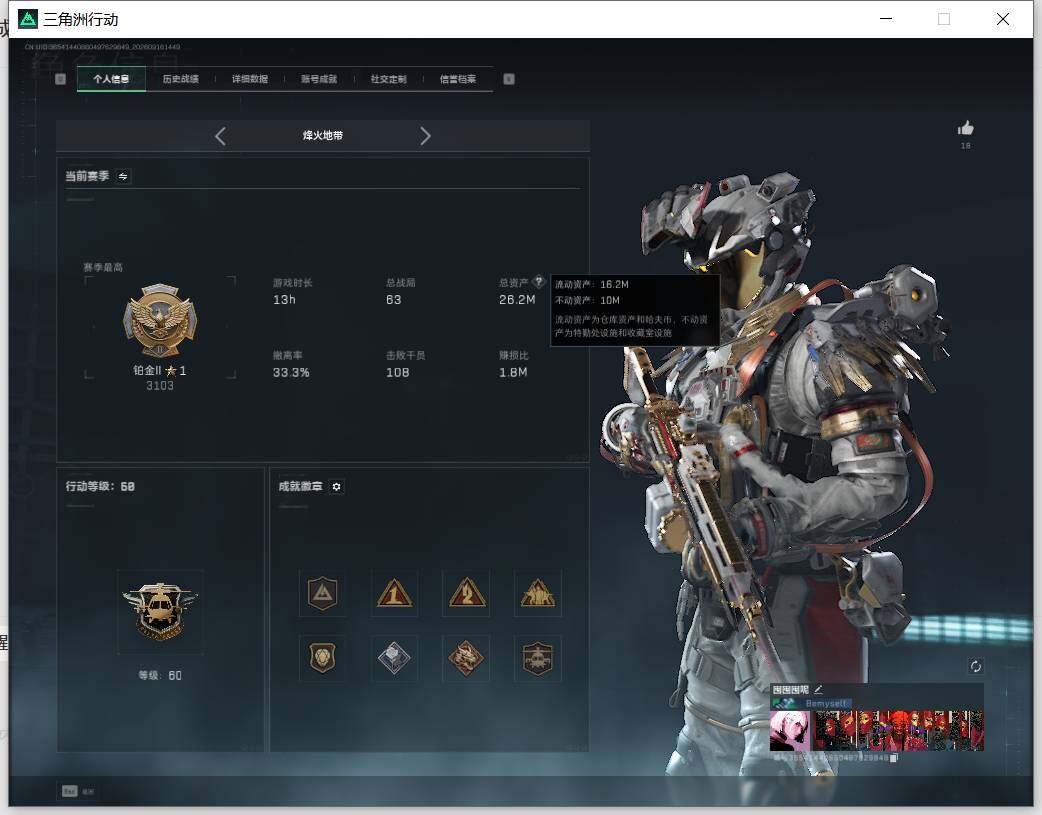Click the rank score 3103
This screenshot has width=1042, height=815.
click(x=159, y=386)
